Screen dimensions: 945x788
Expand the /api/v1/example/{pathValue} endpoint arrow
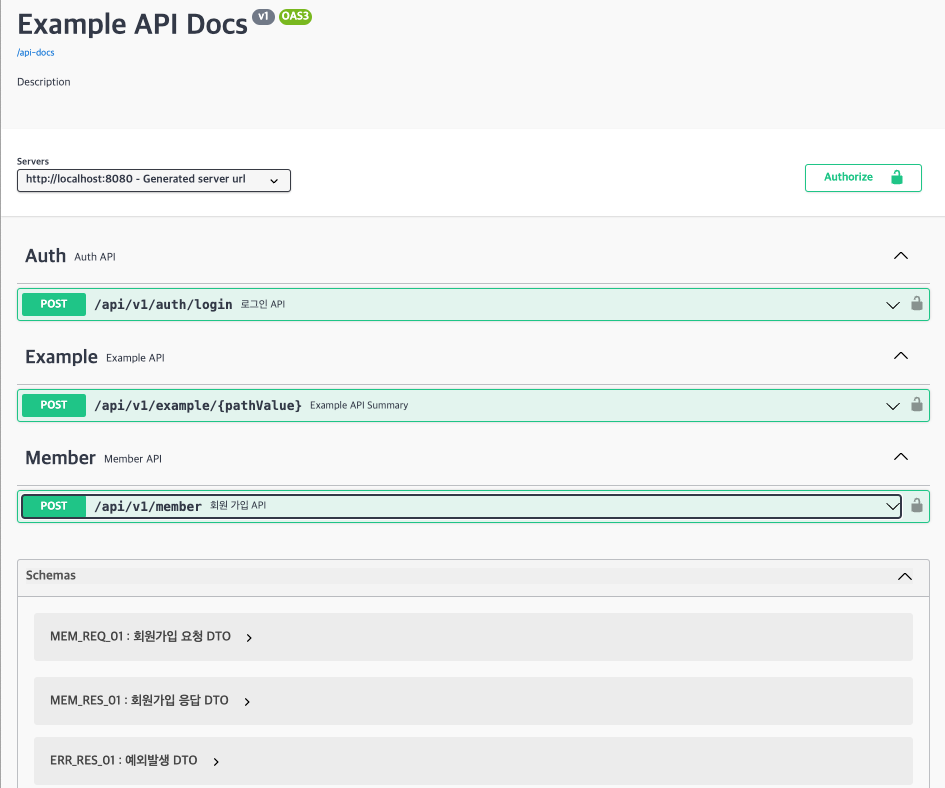point(893,406)
